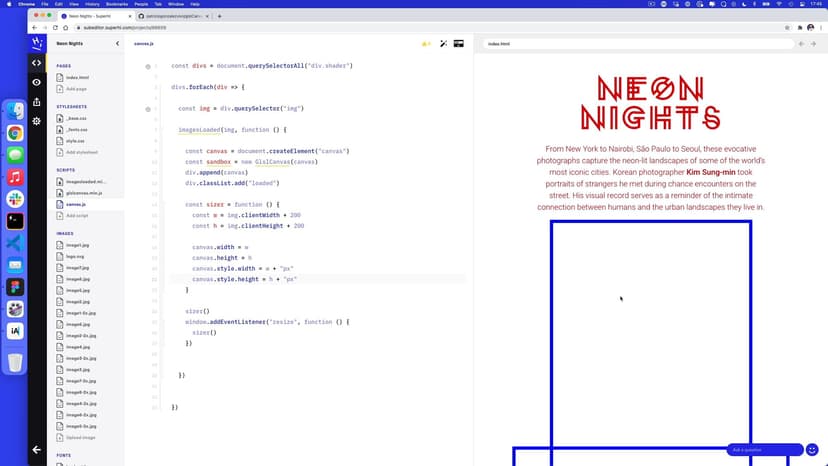Click the eye preview icon in sidebar
The width and height of the screenshot is (828, 466).
pos(37,82)
